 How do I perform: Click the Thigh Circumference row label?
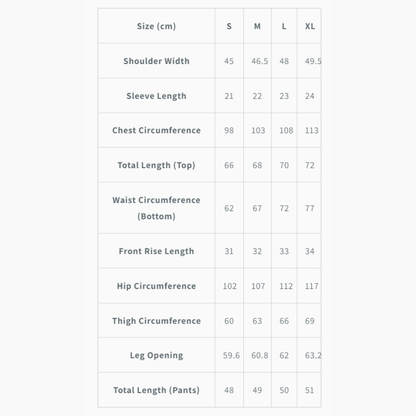pyautogui.click(x=156, y=321)
